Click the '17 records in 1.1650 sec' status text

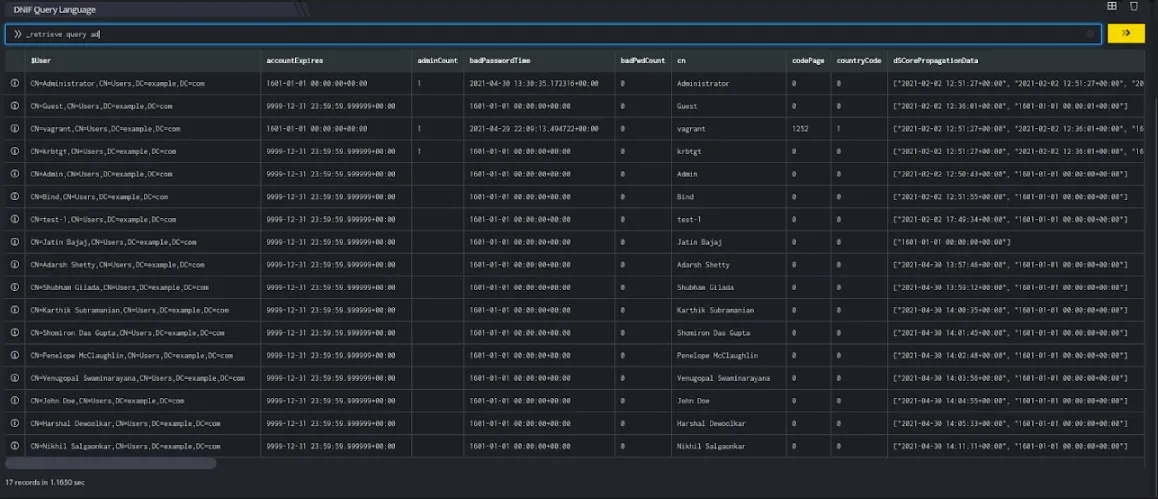click(44, 482)
